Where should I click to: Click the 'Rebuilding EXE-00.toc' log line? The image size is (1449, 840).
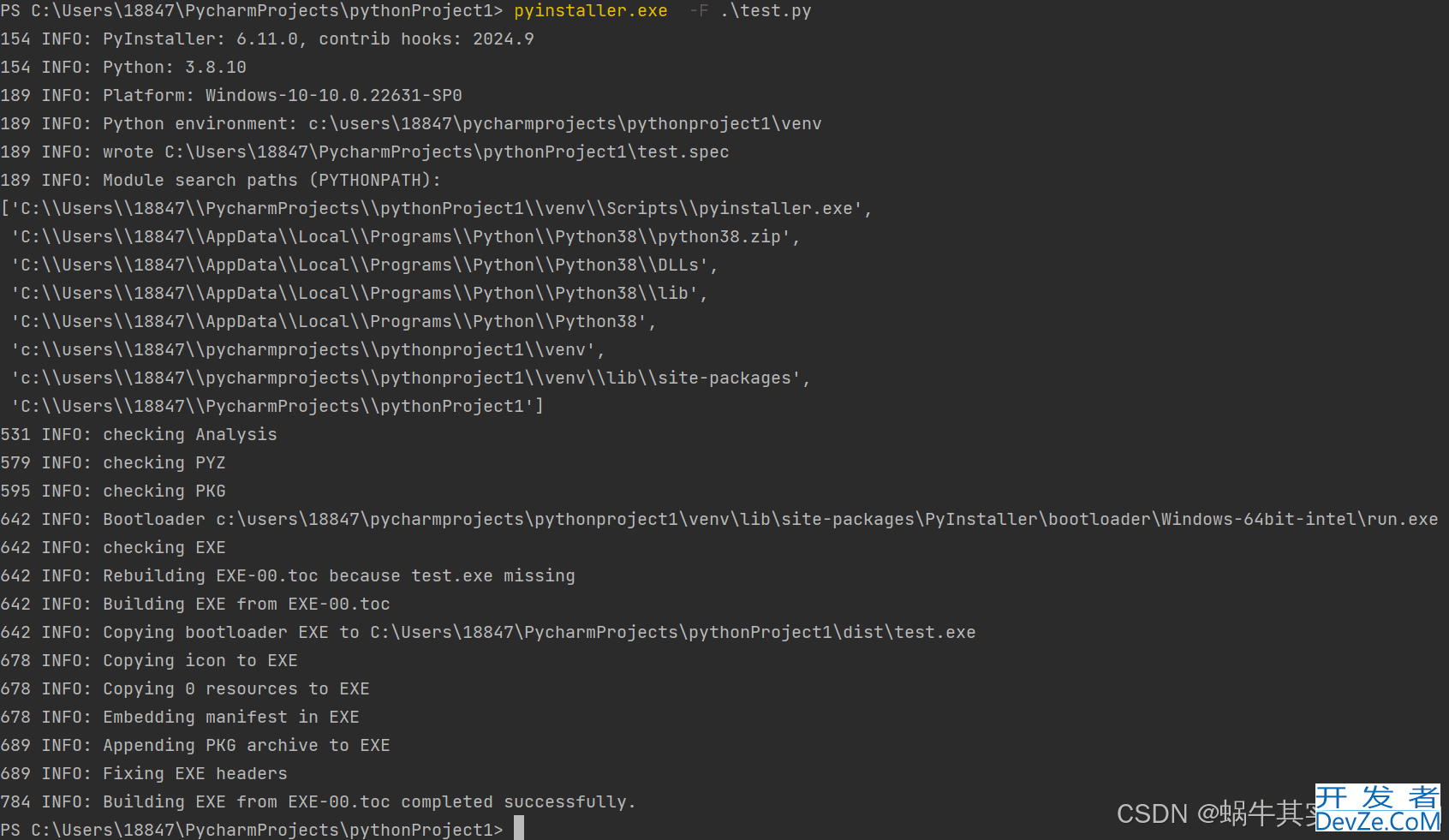tap(288, 575)
